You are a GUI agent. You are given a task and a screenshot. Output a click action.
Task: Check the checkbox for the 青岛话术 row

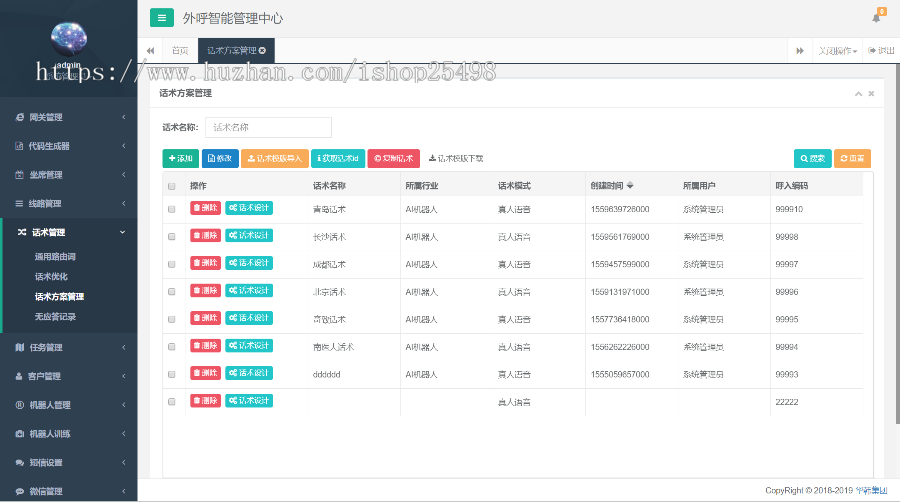click(171, 209)
